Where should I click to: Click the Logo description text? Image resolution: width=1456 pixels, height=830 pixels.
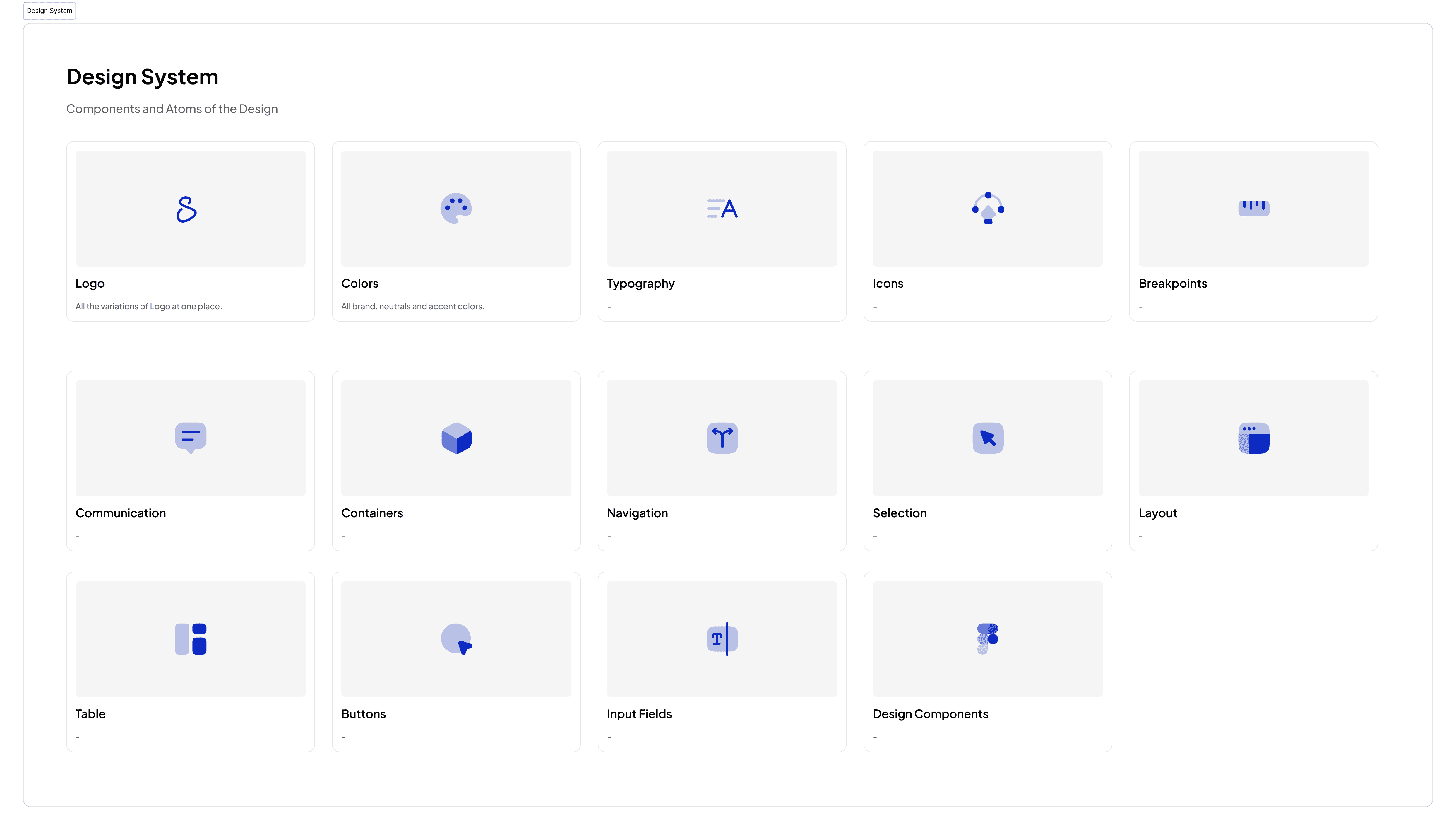[149, 307]
